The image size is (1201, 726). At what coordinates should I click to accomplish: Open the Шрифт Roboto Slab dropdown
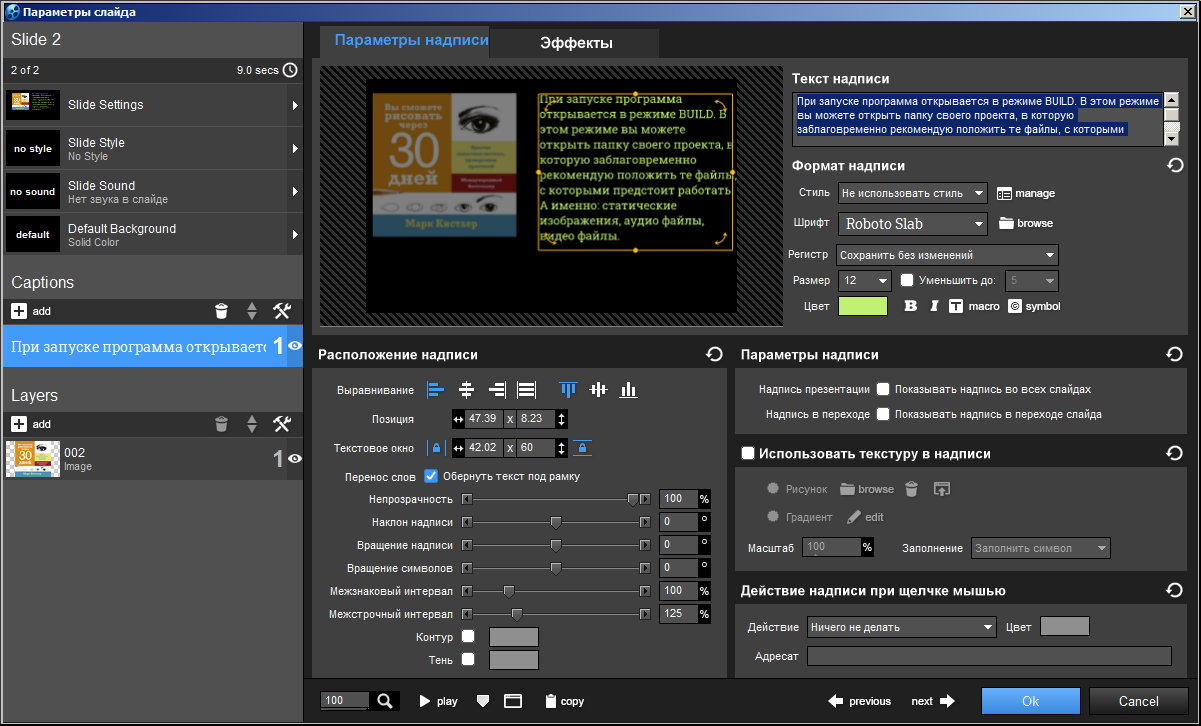912,224
